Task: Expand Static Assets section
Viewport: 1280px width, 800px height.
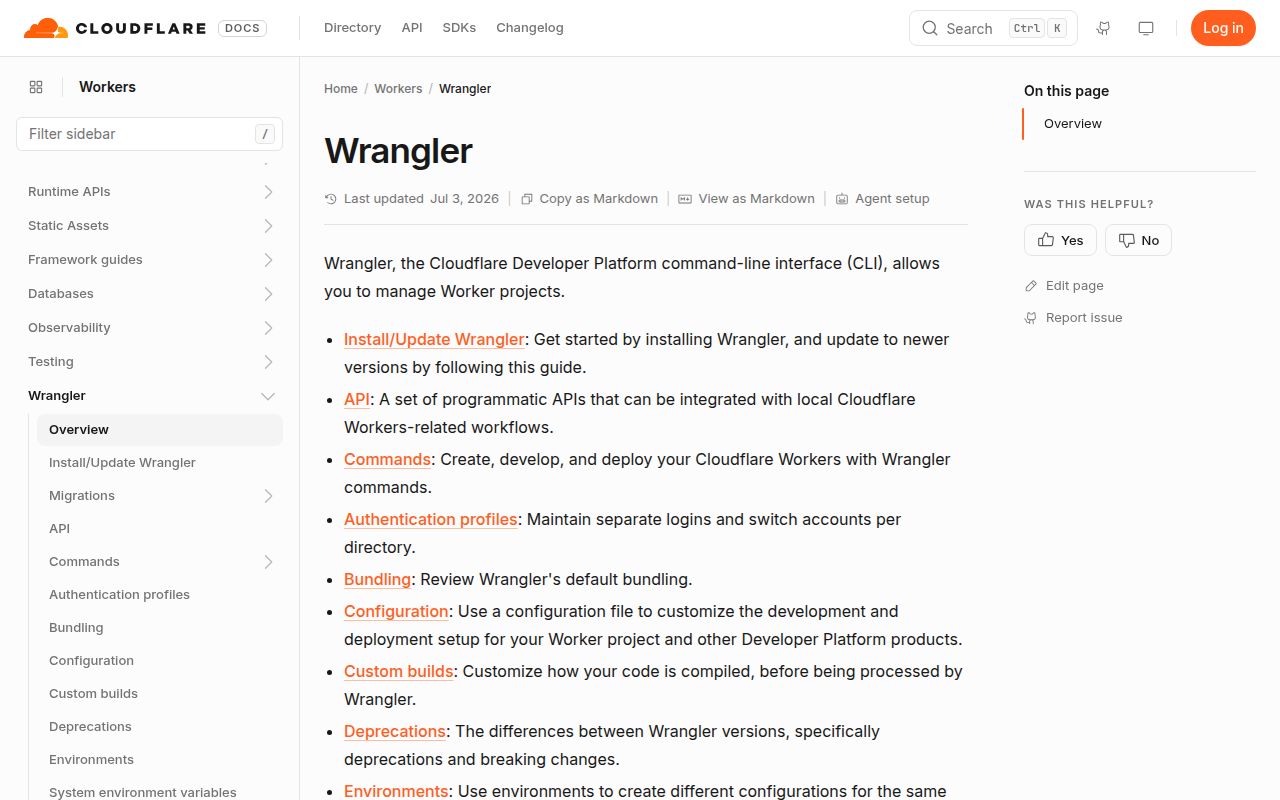Action: [268, 226]
